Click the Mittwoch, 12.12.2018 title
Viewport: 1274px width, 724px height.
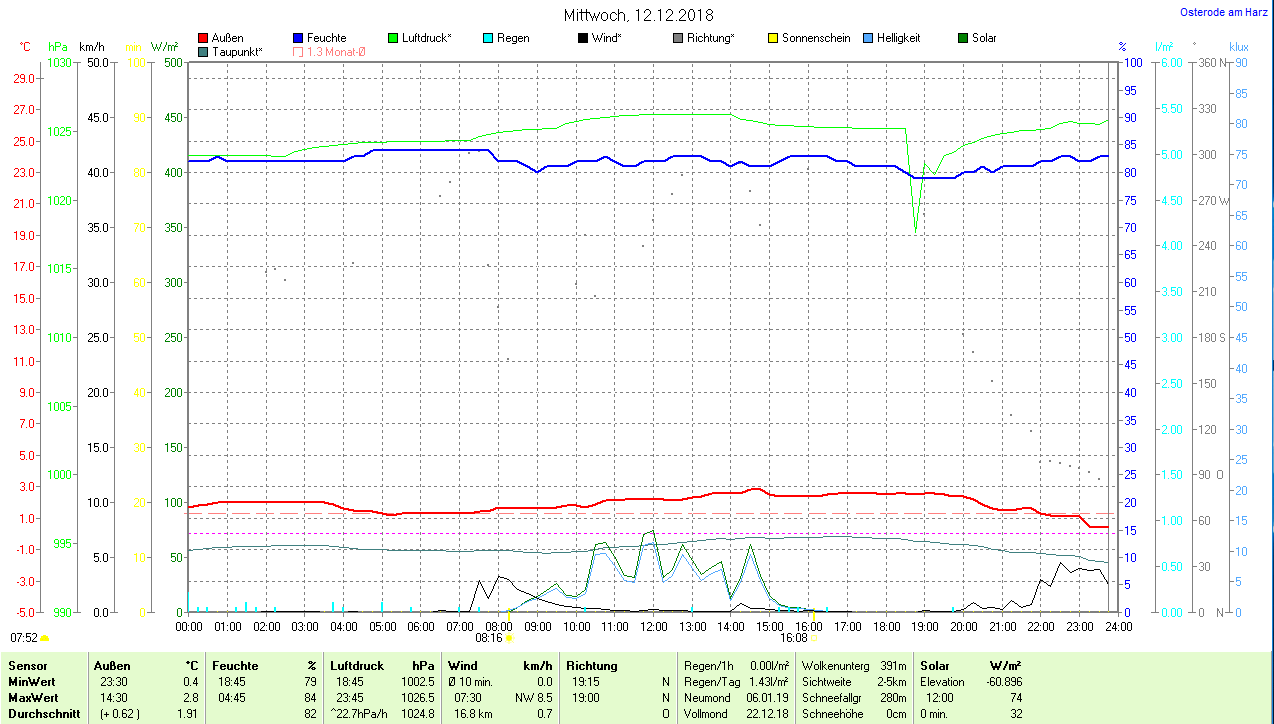click(x=638, y=15)
